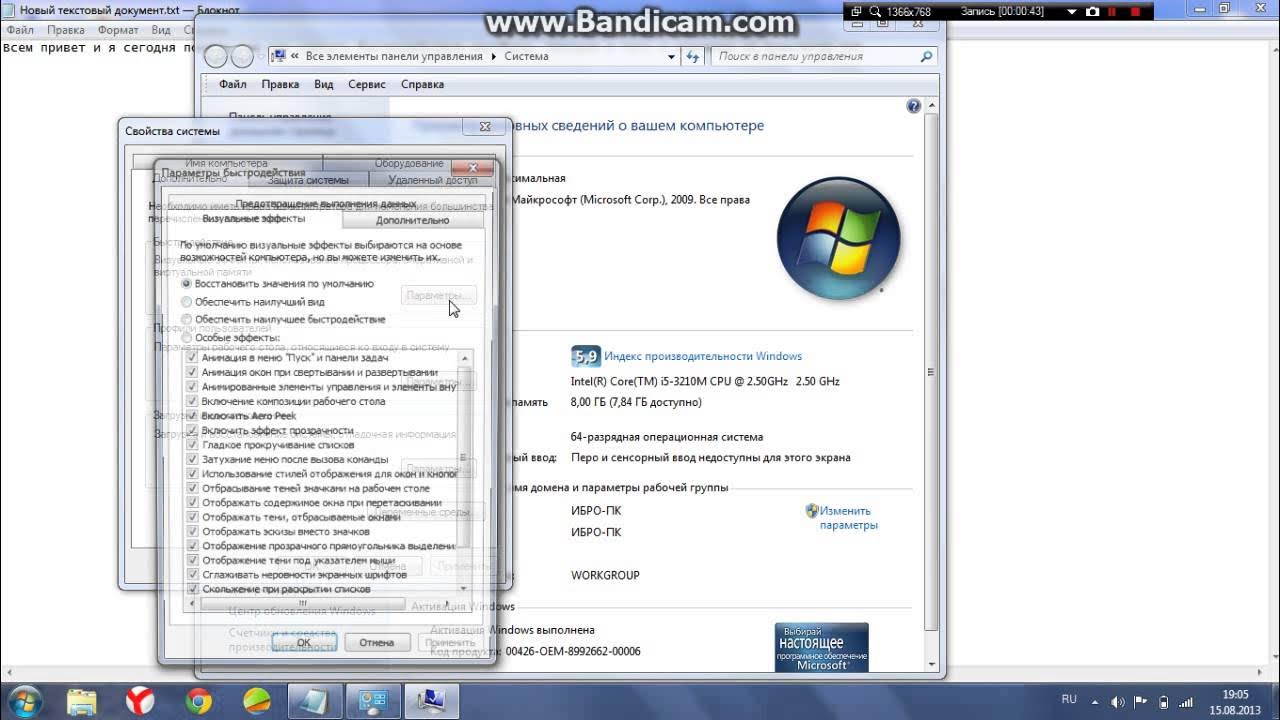Open the Action Center flag tray icon
Image resolution: width=1280 pixels, height=720 pixels.
point(1140,701)
